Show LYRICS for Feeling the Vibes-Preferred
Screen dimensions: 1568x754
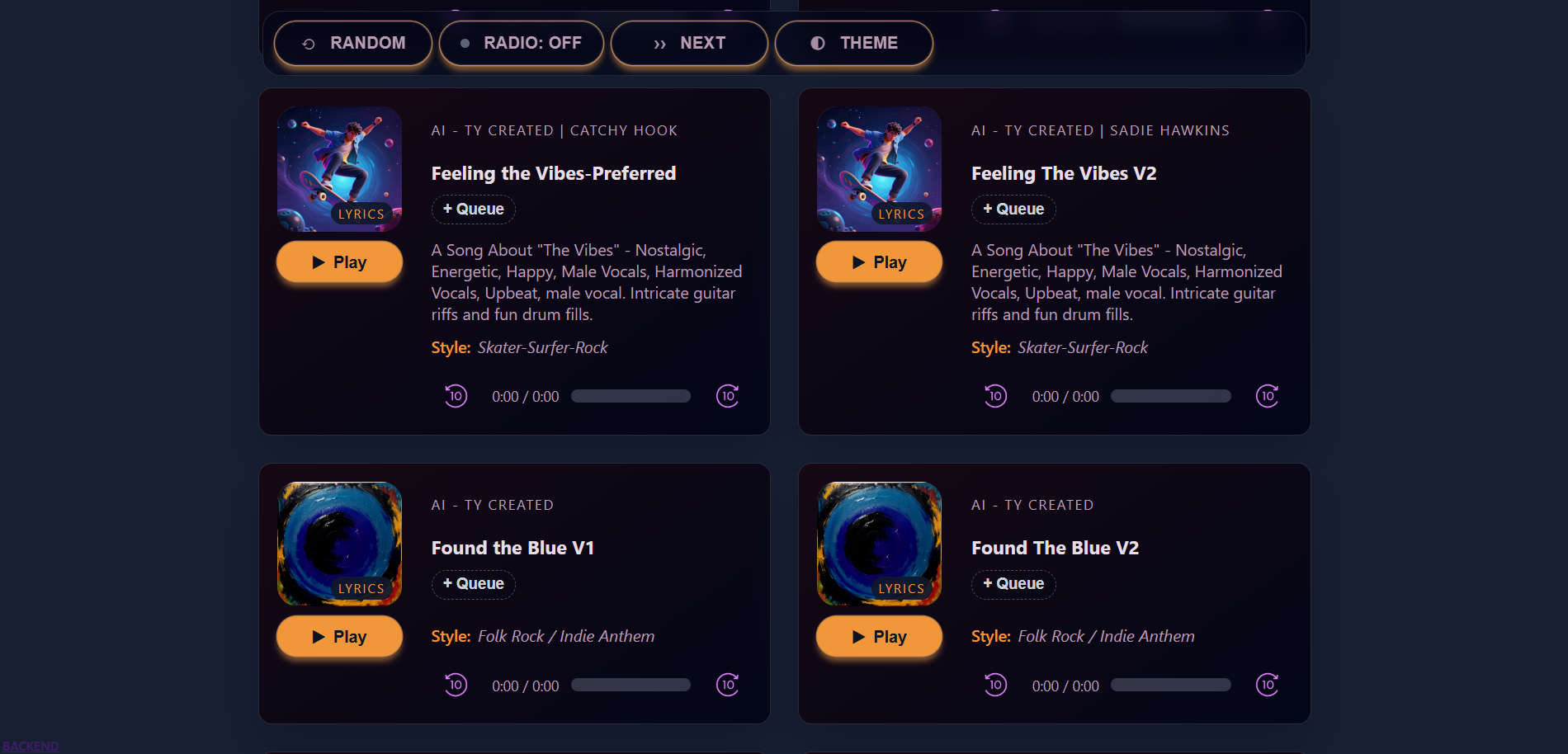coord(361,213)
